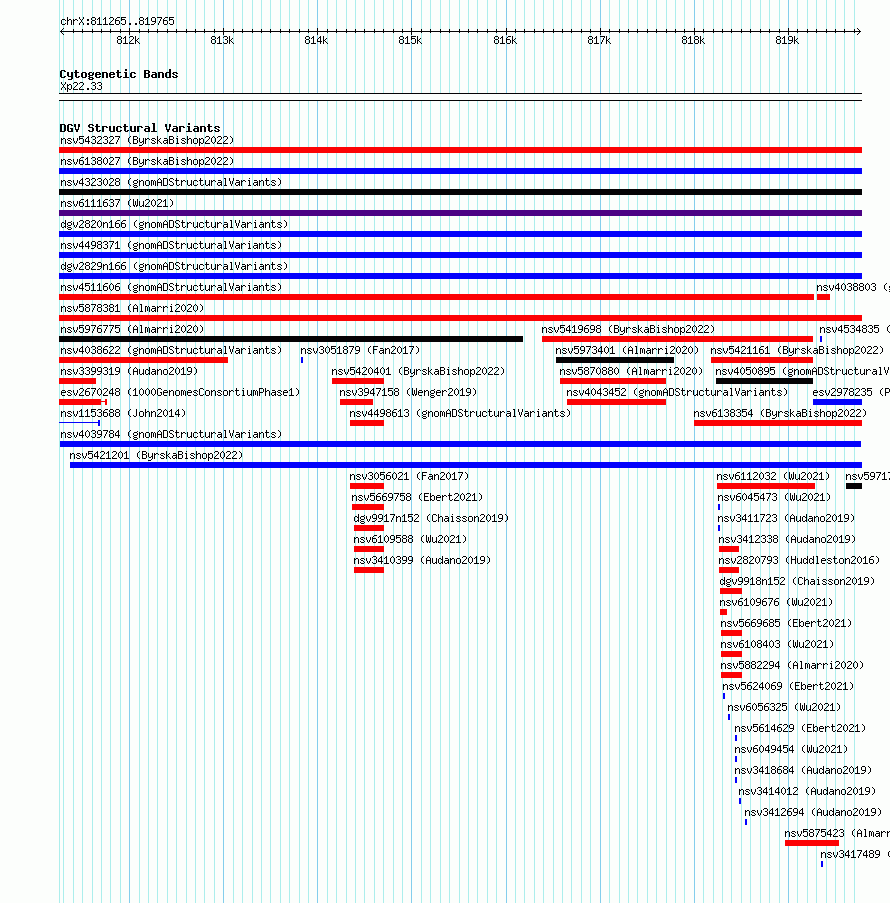The height and width of the screenshot is (903, 890).
Task: Open nsv3399319 (Audano2019) variant label
Action: tap(129, 371)
